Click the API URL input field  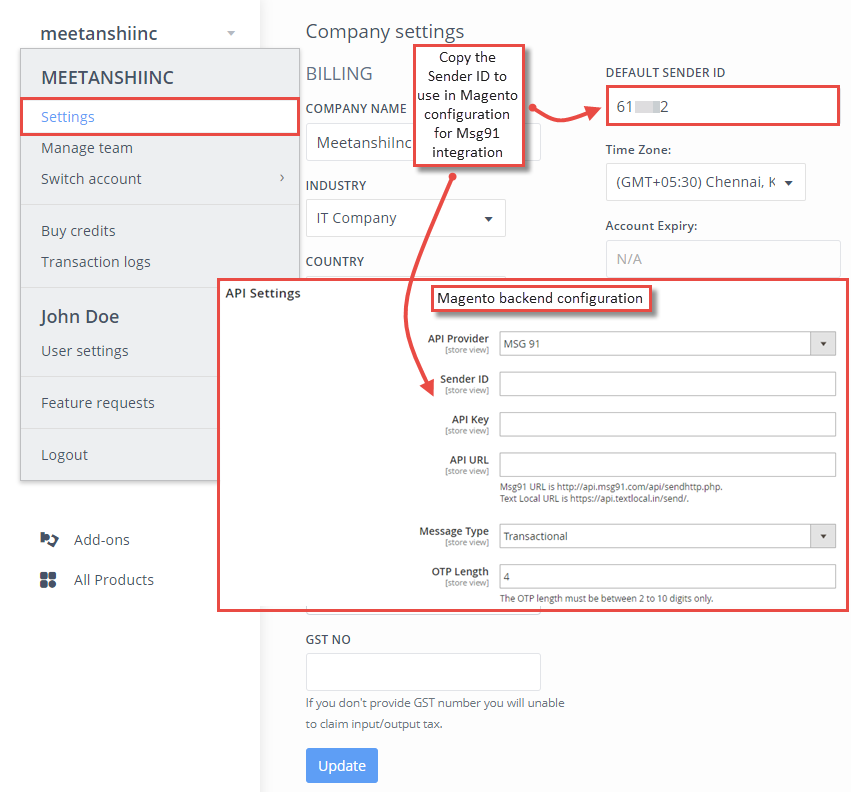(x=667, y=465)
